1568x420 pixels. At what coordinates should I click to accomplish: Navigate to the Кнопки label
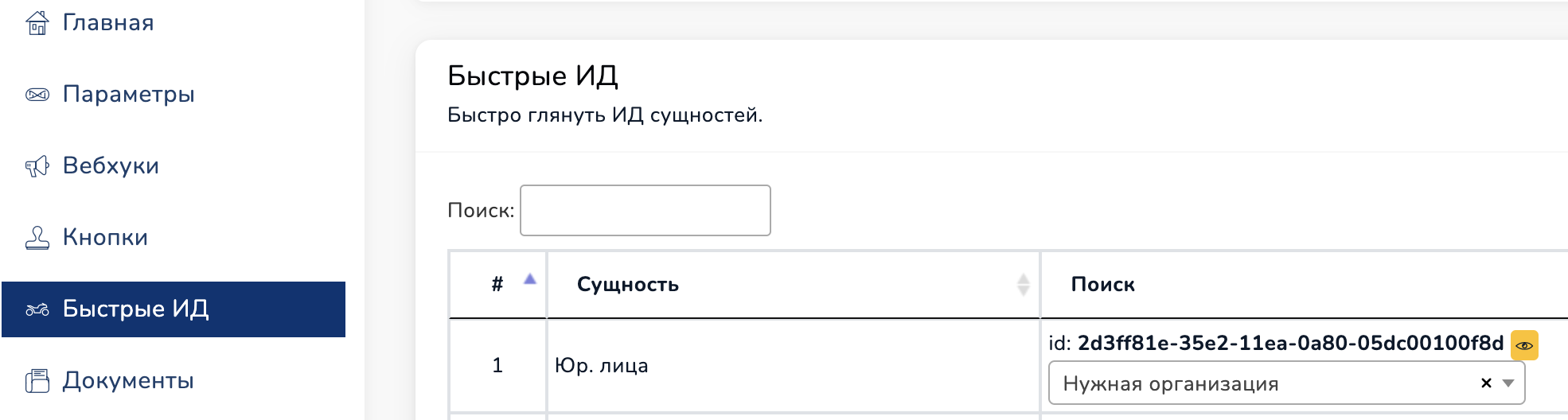(x=105, y=238)
